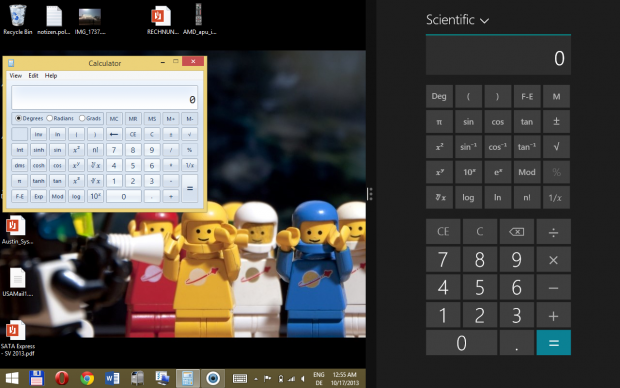The height and width of the screenshot is (388, 620).
Task: Click the large plus key in the Modern calculator
Action: (x=553, y=315)
